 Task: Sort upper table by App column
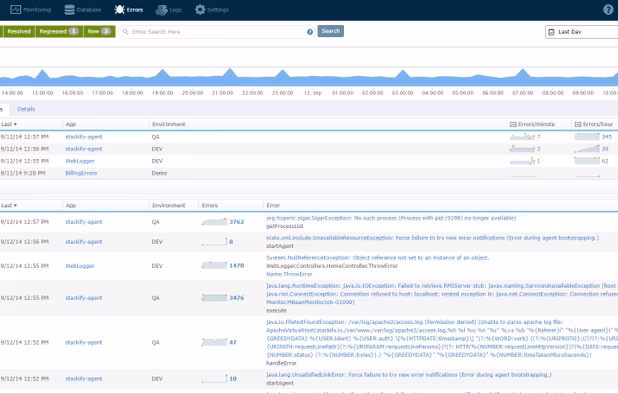point(71,124)
